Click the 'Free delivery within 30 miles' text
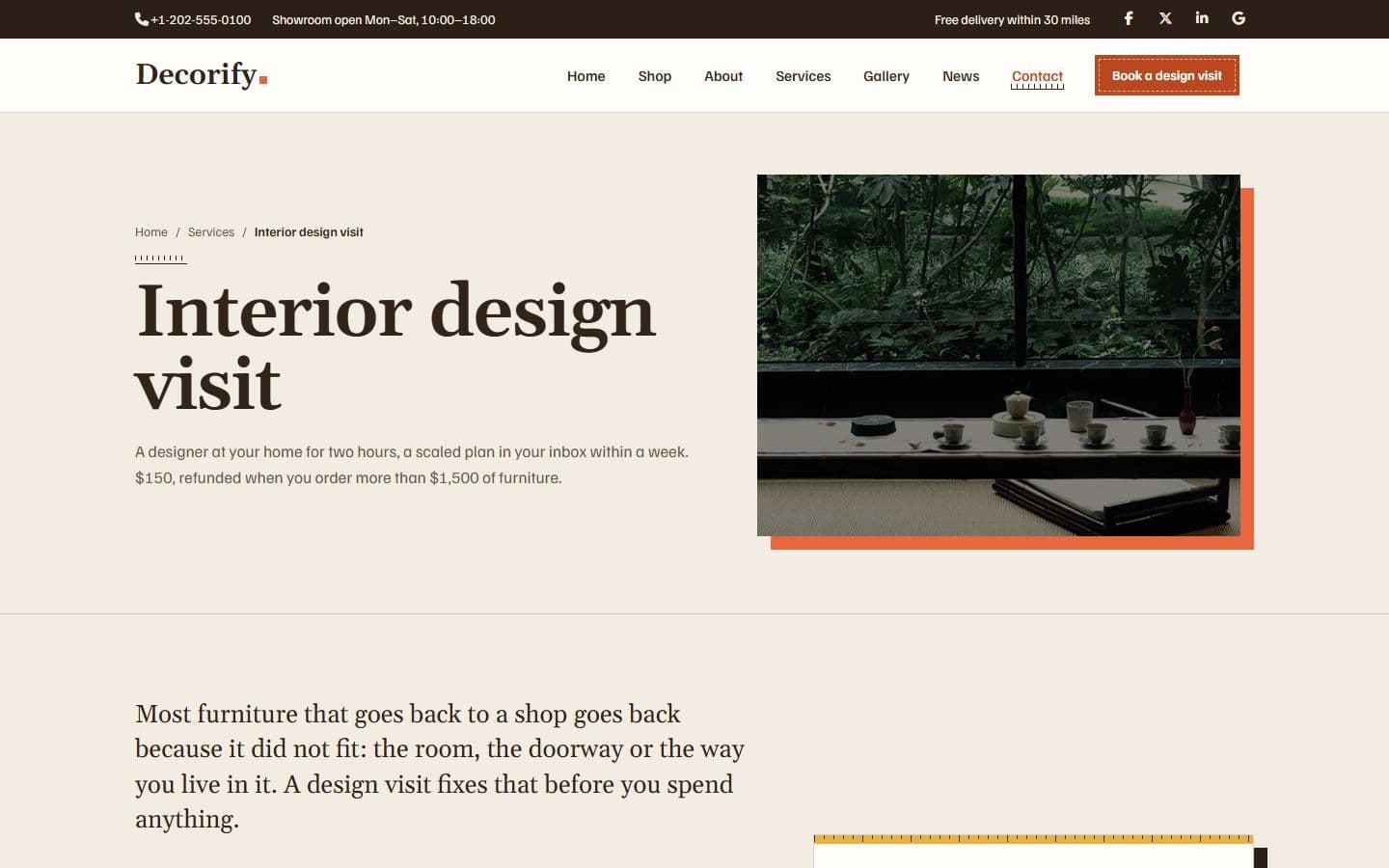 click(1012, 19)
